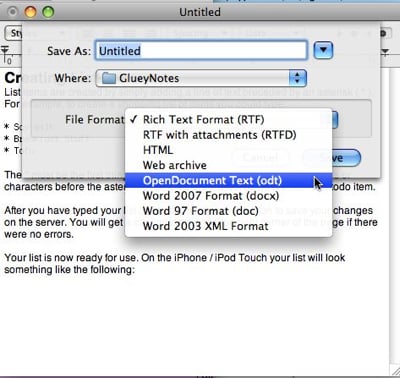400x378 pixels.
Task: Select OpenDocument Text (odt) format
Action: click(228, 180)
